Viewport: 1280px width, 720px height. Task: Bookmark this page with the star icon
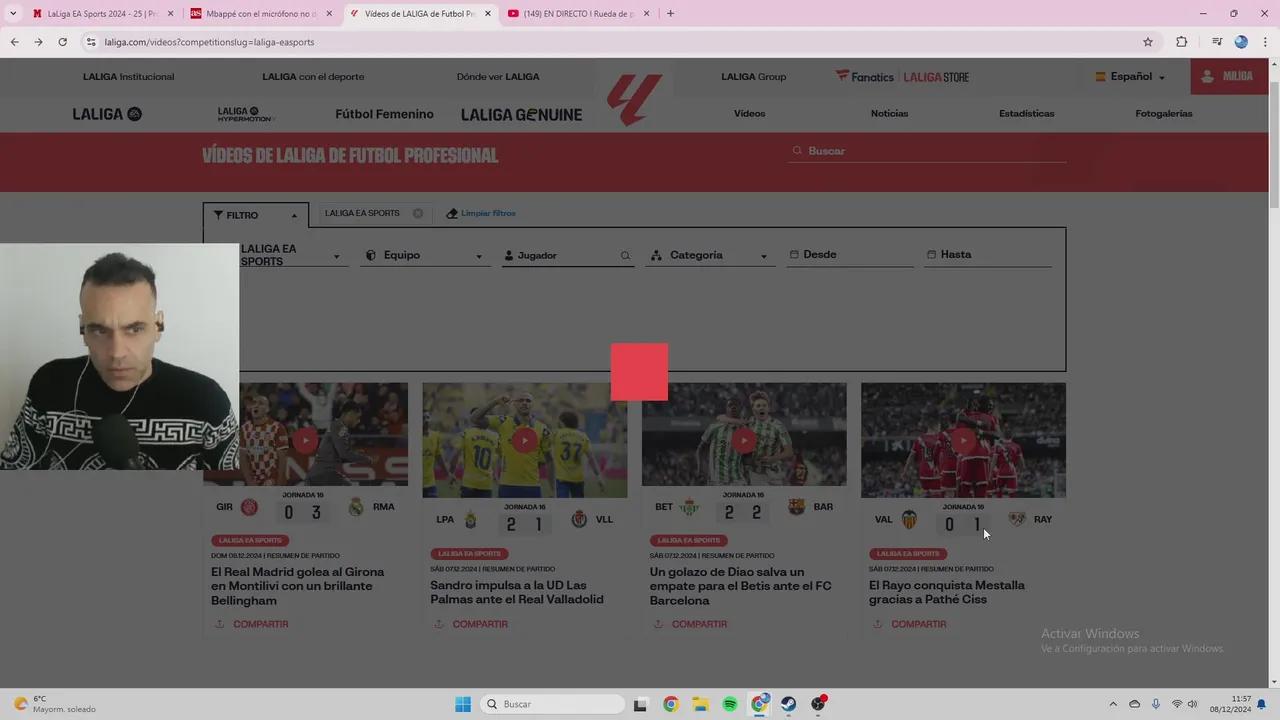[x=1148, y=42]
